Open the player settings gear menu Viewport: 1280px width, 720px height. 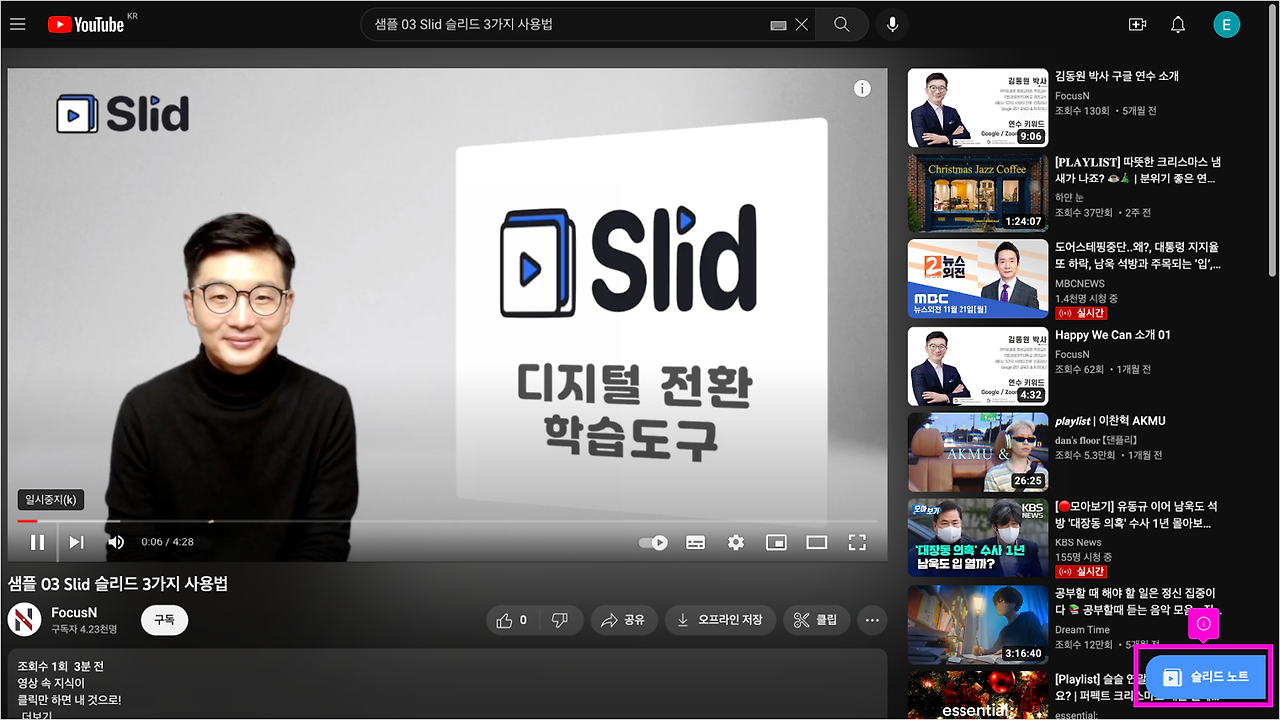(736, 541)
